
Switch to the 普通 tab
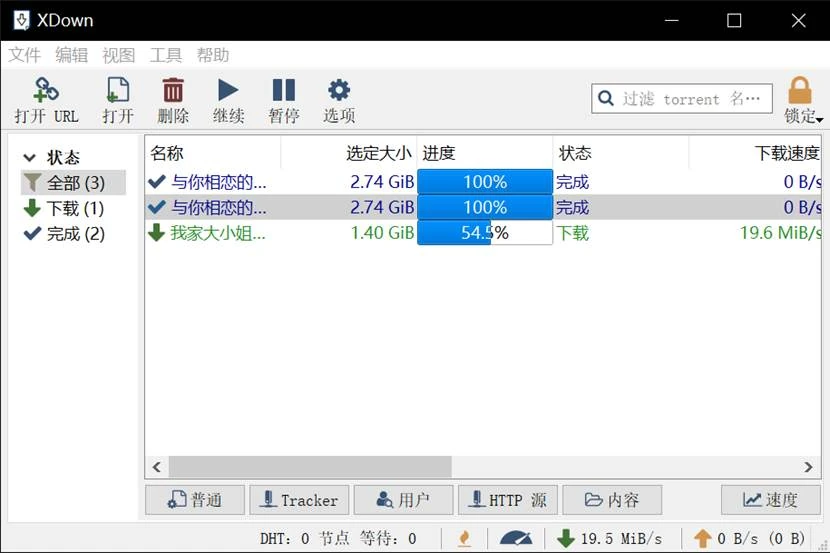tap(195, 500)
